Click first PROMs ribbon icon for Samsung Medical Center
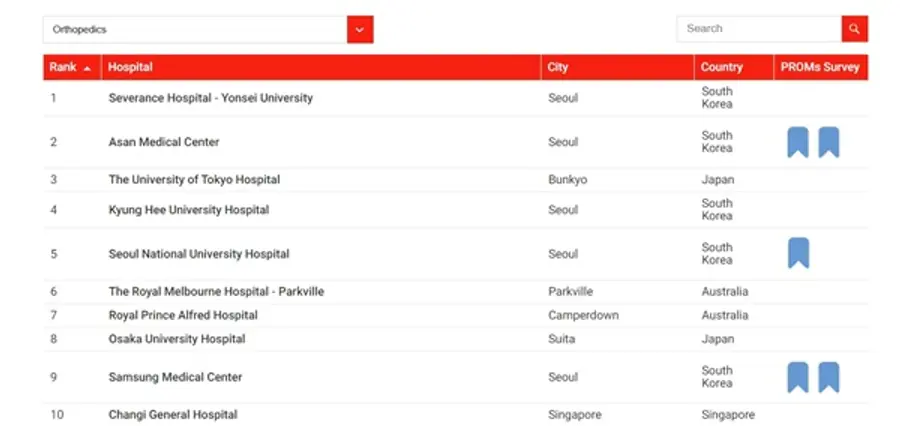This screenshot has width=900, height=426. [797, 377]
